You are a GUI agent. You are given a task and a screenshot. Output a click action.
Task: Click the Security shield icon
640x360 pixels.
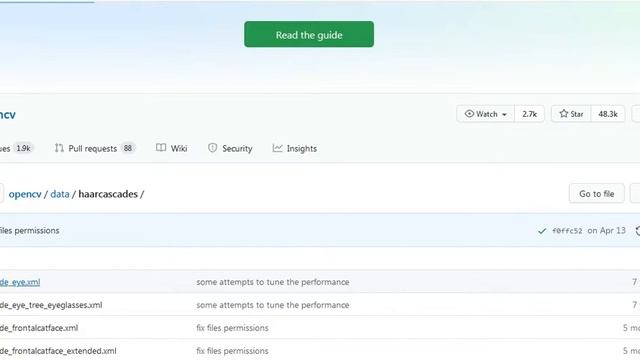click(212, 148)
